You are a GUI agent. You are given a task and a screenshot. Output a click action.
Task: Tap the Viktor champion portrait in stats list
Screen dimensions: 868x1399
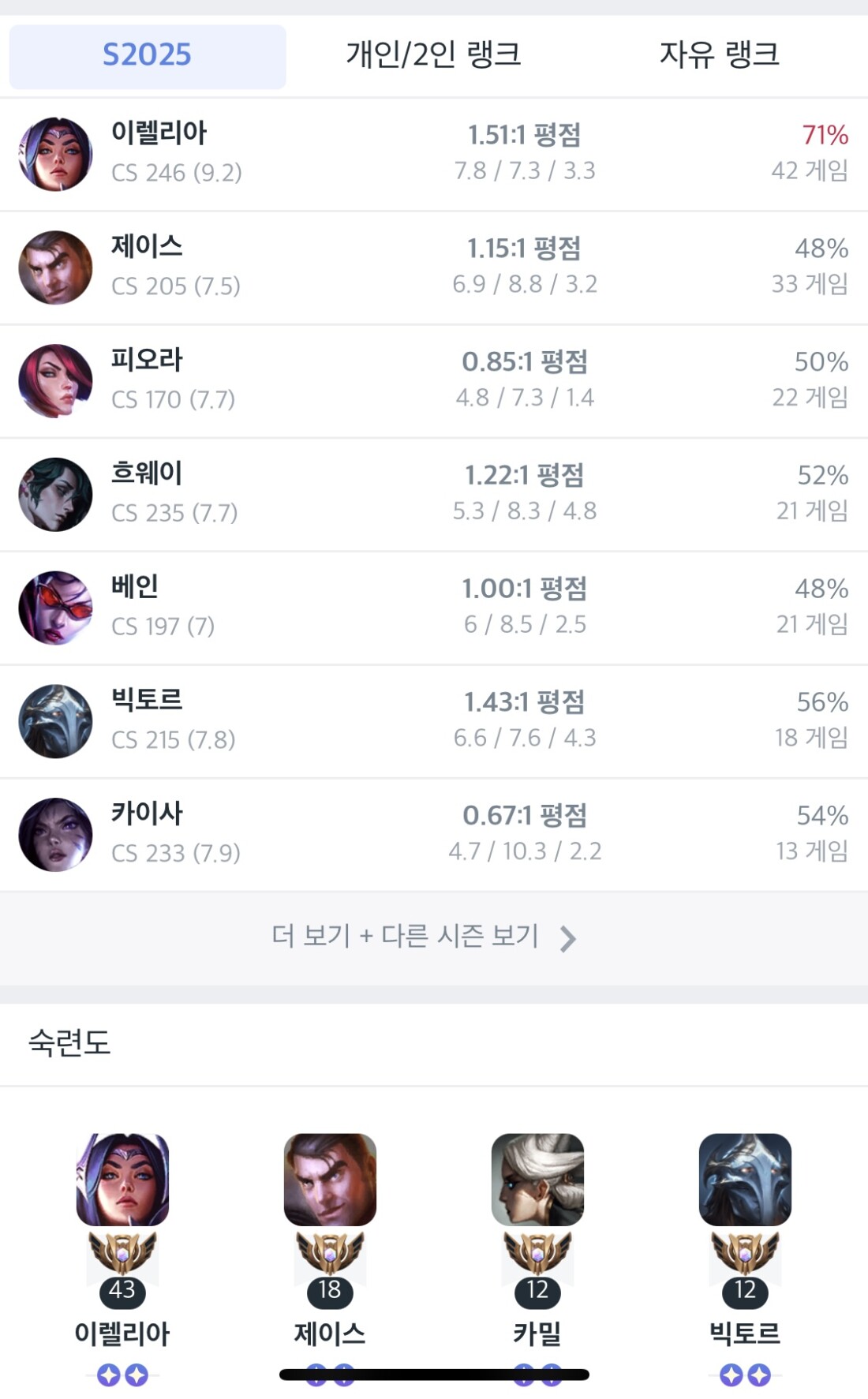[x=55, y=721]
